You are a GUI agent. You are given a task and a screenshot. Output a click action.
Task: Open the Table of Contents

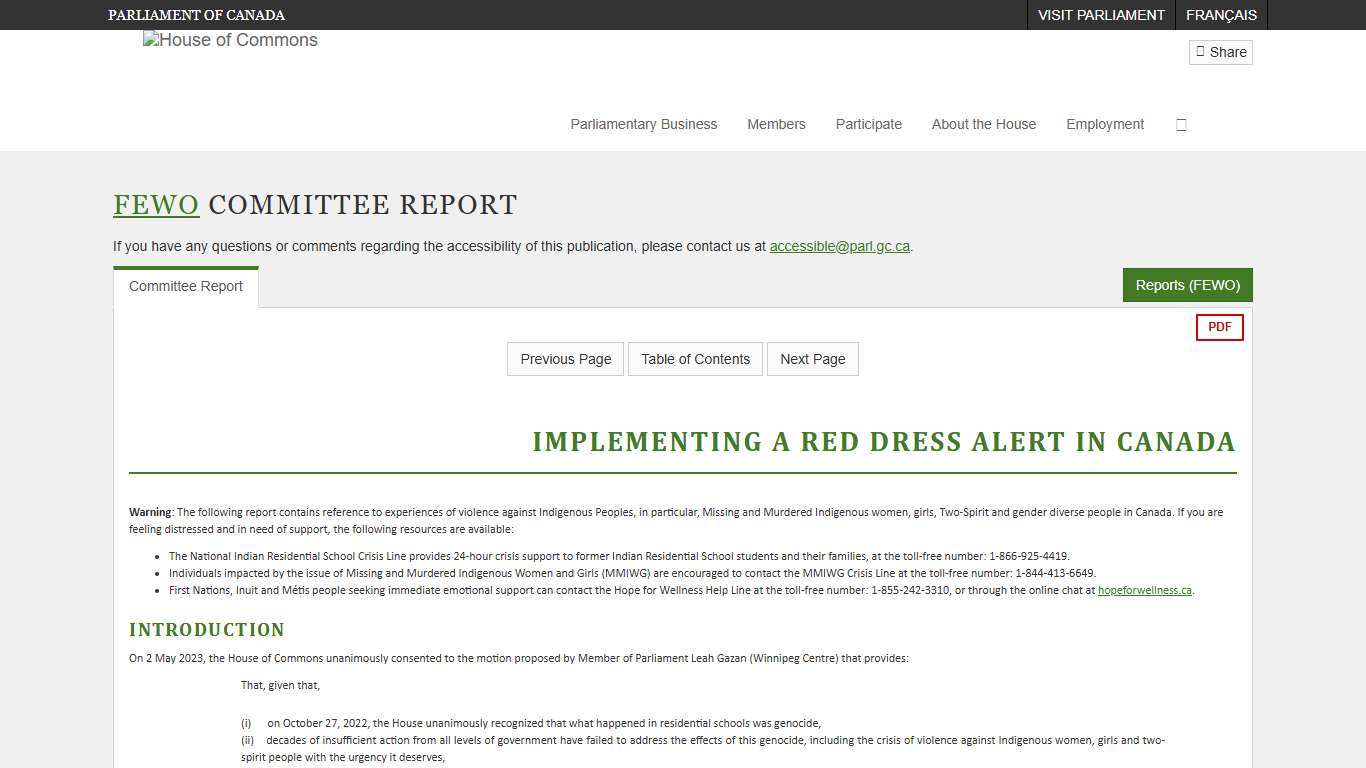point(695,359)
